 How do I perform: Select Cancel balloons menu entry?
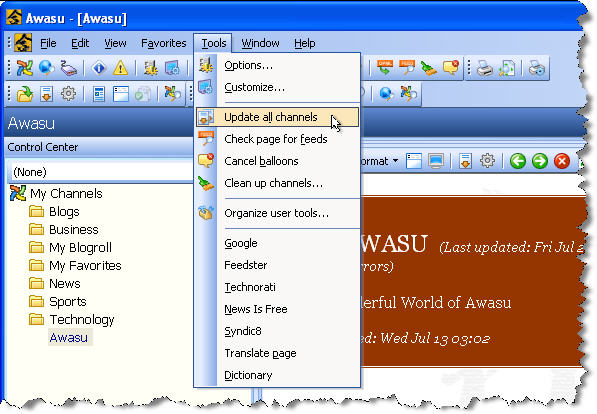point(277,161)
